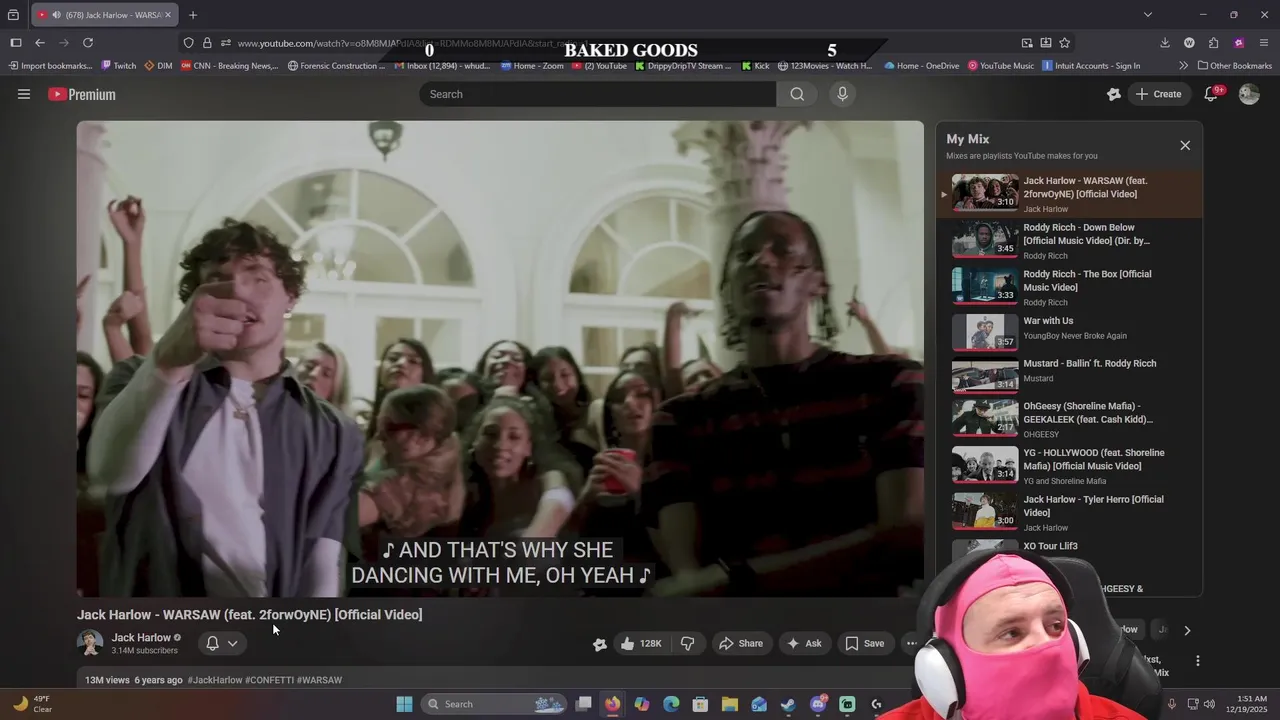Click extension icon left of like button

click(x=600, y=645)
